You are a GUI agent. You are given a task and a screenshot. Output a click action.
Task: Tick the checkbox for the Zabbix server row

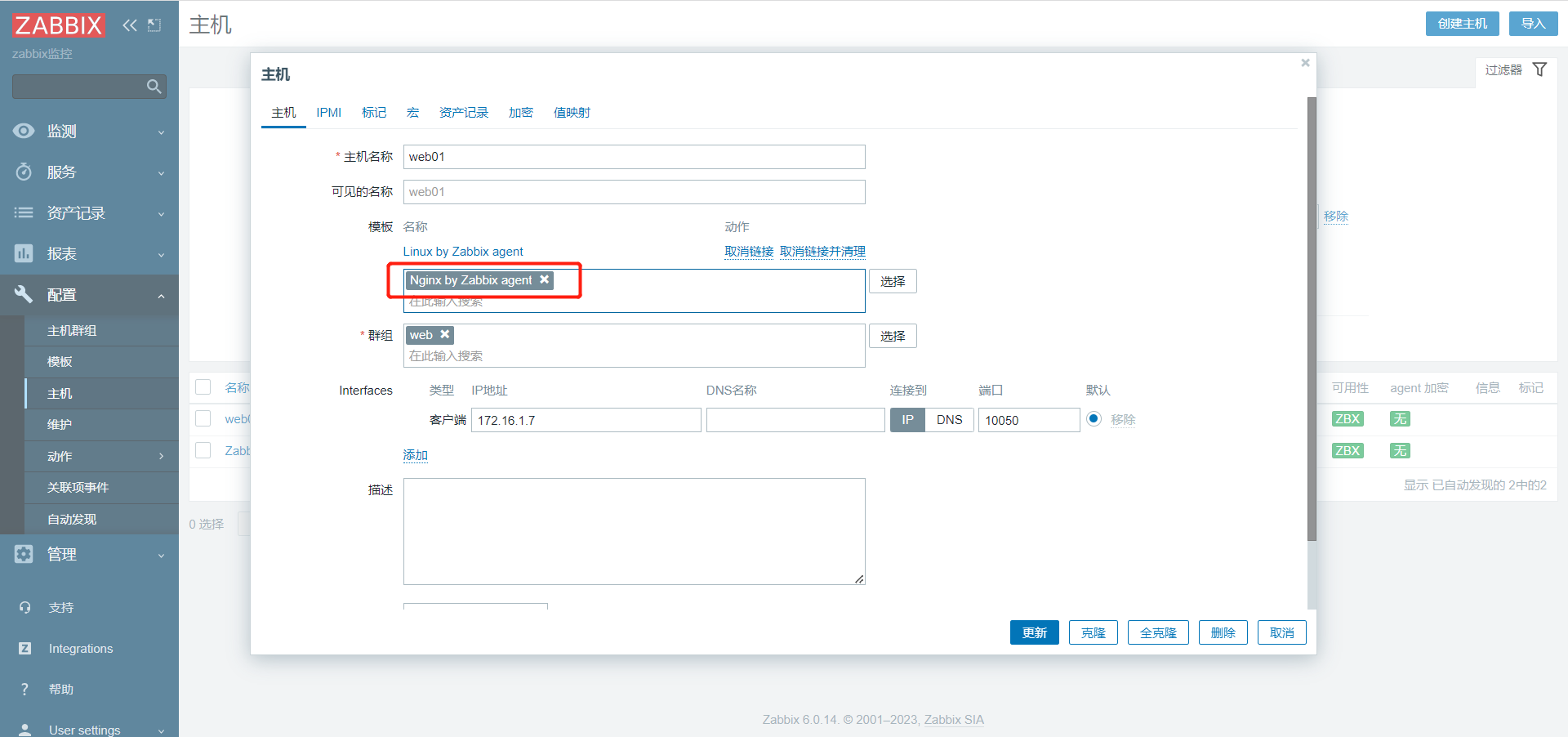203,450
